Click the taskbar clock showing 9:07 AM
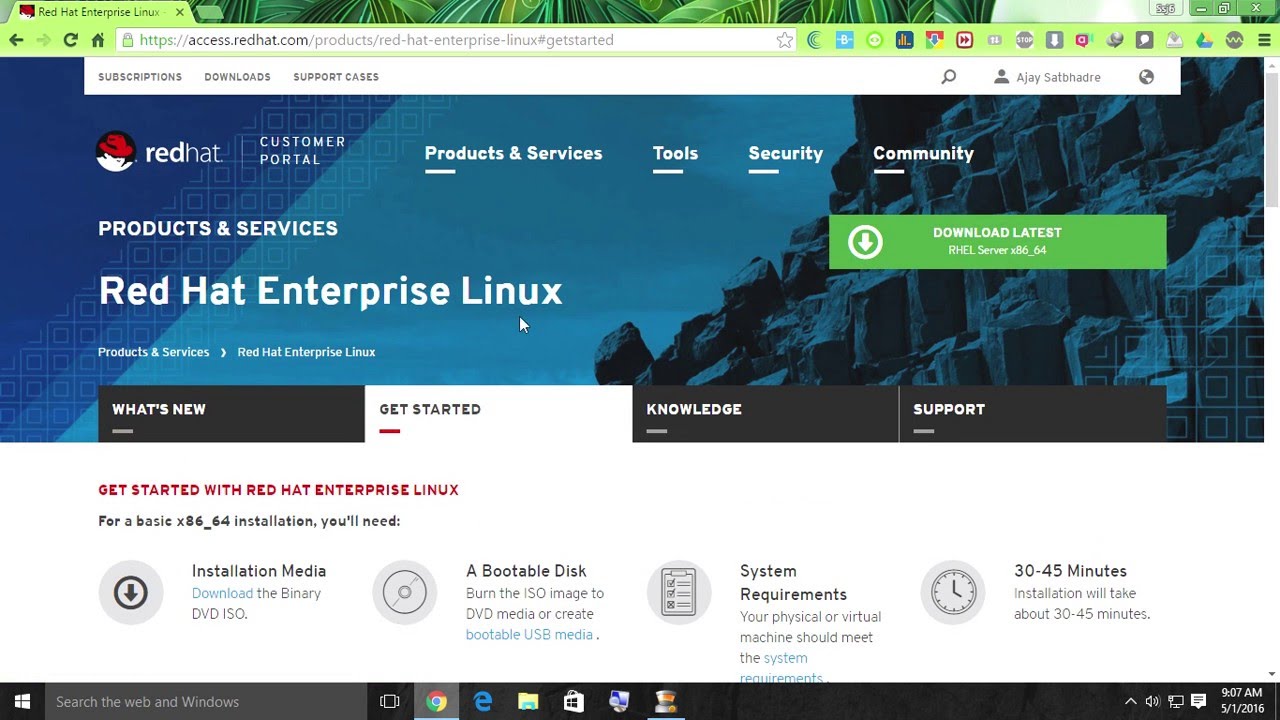The height and width of the screenshot is (720, 1280). click(x=1241, y=701)
